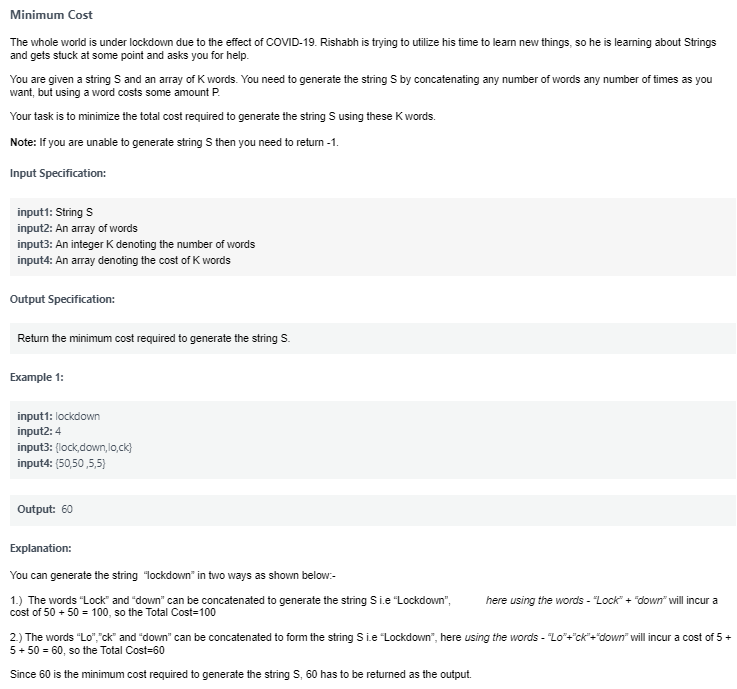Click the input1: String S line
This screenshot has width=737, height=689.
[55, 212]
